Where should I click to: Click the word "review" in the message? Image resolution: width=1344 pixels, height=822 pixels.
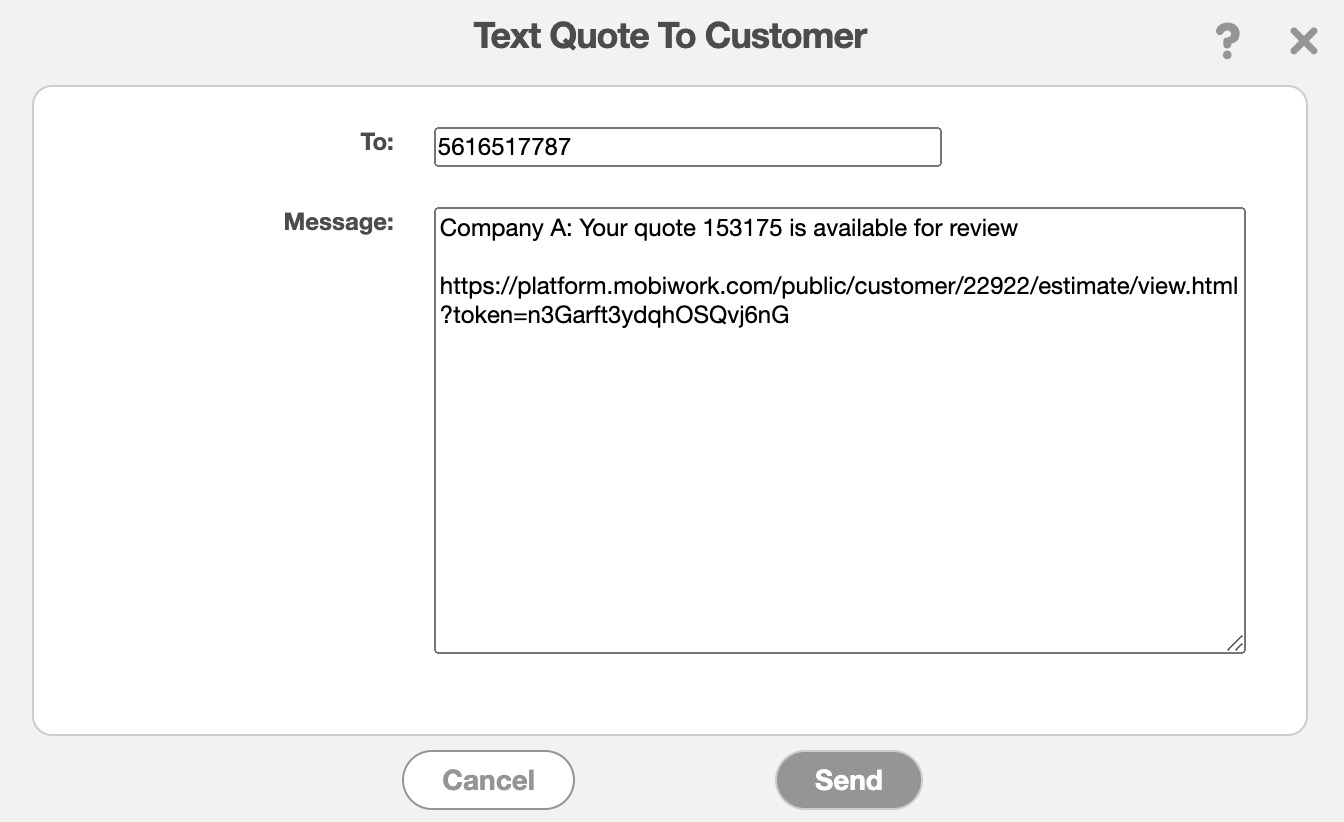984,228
